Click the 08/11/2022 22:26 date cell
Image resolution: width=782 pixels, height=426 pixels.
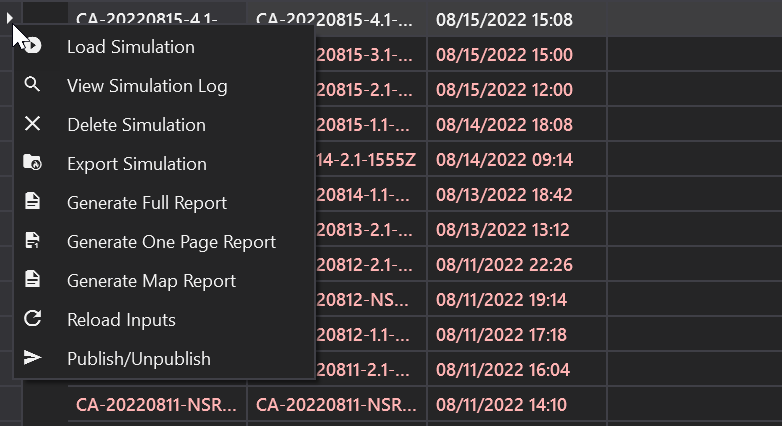[x=504, y=265]
